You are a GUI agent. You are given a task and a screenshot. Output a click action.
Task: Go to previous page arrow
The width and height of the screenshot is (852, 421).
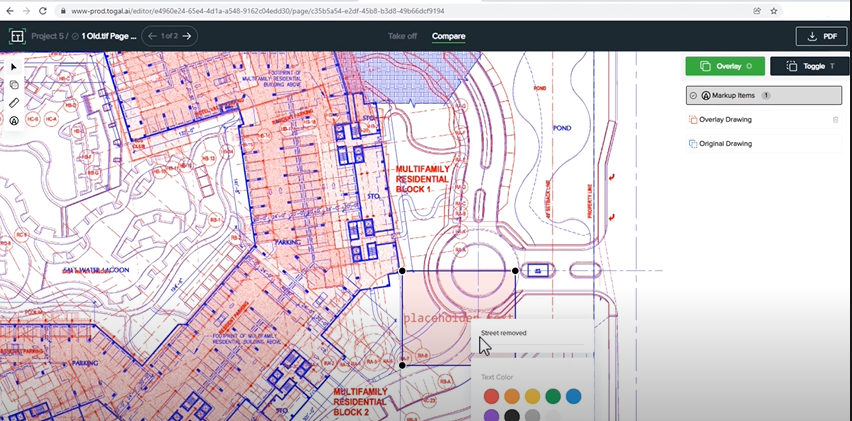click(x=152, y=36)
